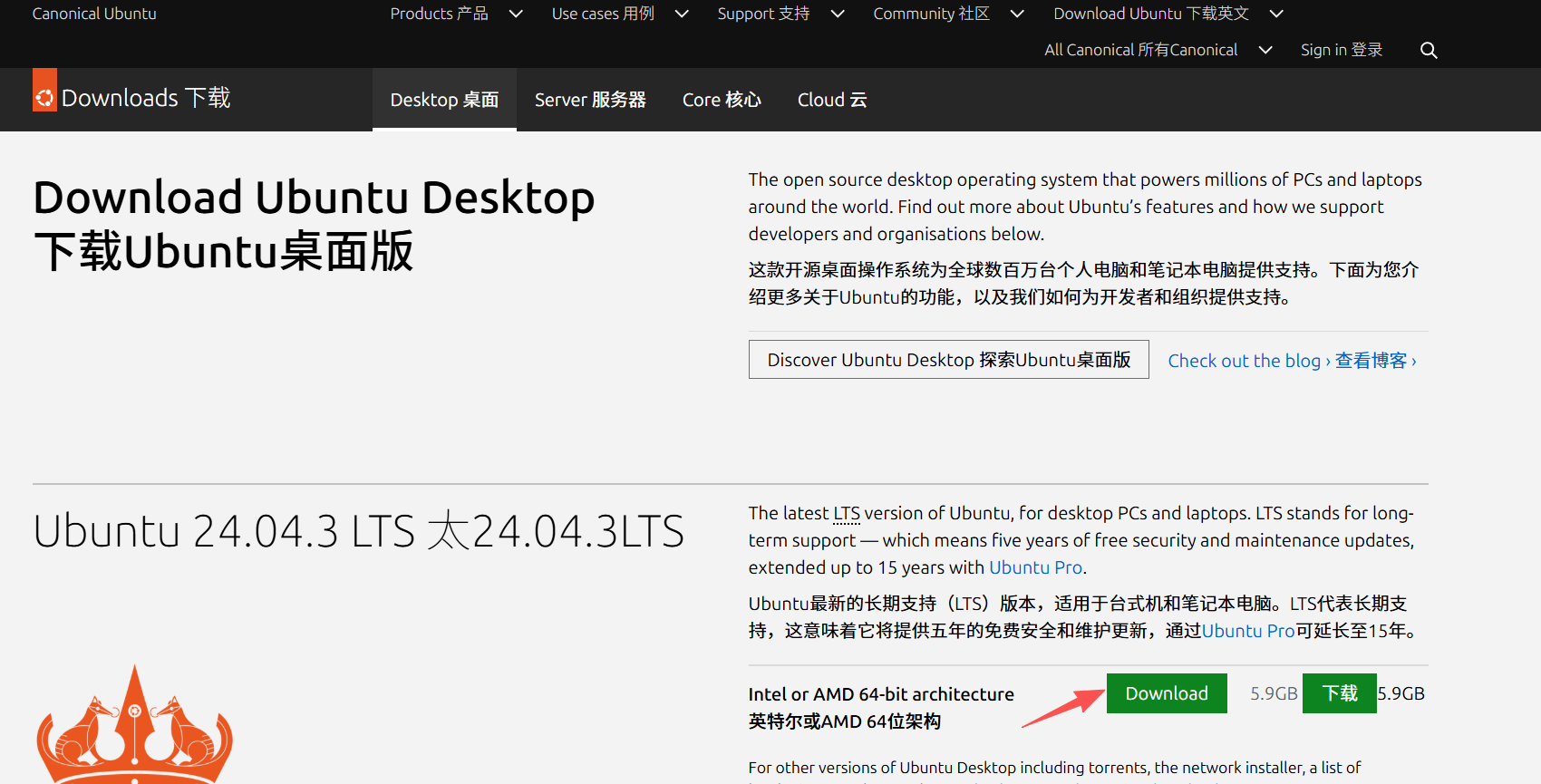Switch to the Server tab
The height and width of the screenshot is (784, 1541).
[x=590, y=100]
